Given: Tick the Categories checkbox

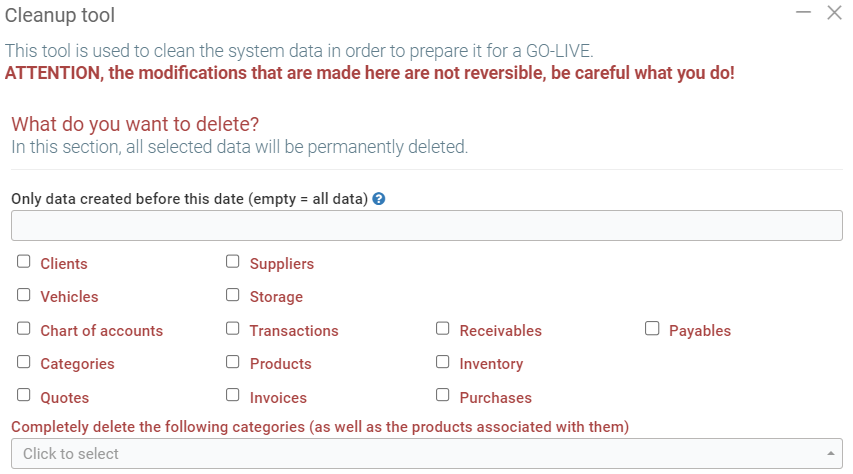Looking at the screenshot, I should [24, 362].
